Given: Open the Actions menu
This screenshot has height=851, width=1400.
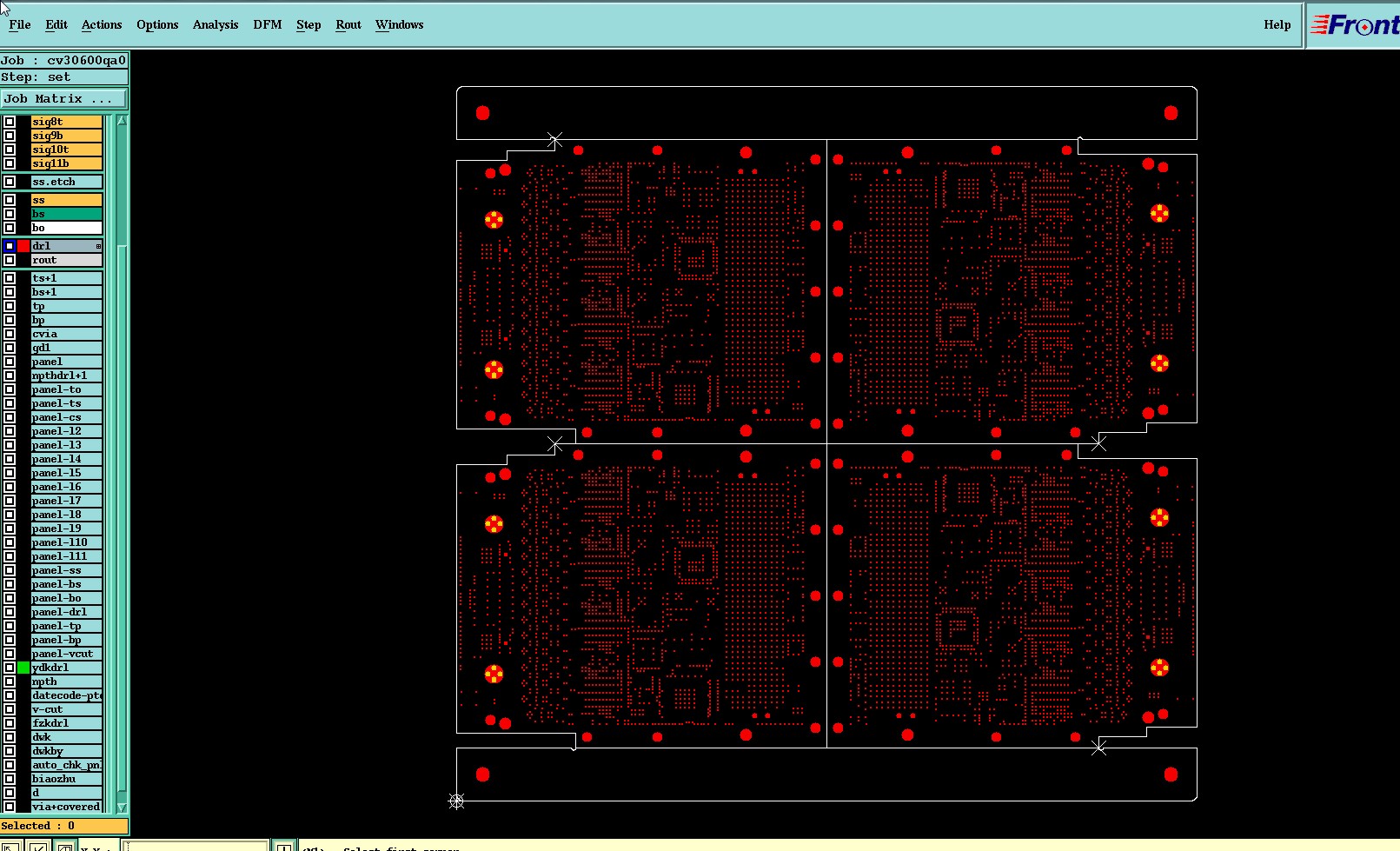Looking at the screenshot, I should [102, 24].
